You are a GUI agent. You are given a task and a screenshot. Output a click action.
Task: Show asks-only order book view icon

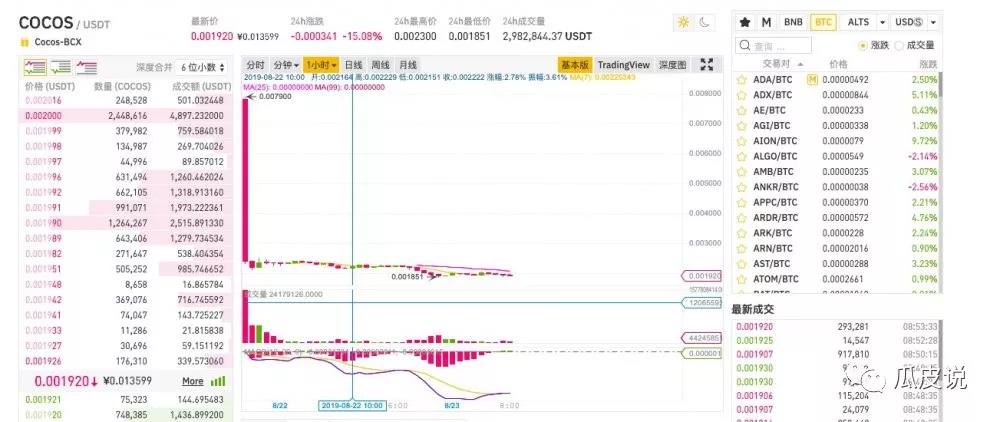pos(86,66)
